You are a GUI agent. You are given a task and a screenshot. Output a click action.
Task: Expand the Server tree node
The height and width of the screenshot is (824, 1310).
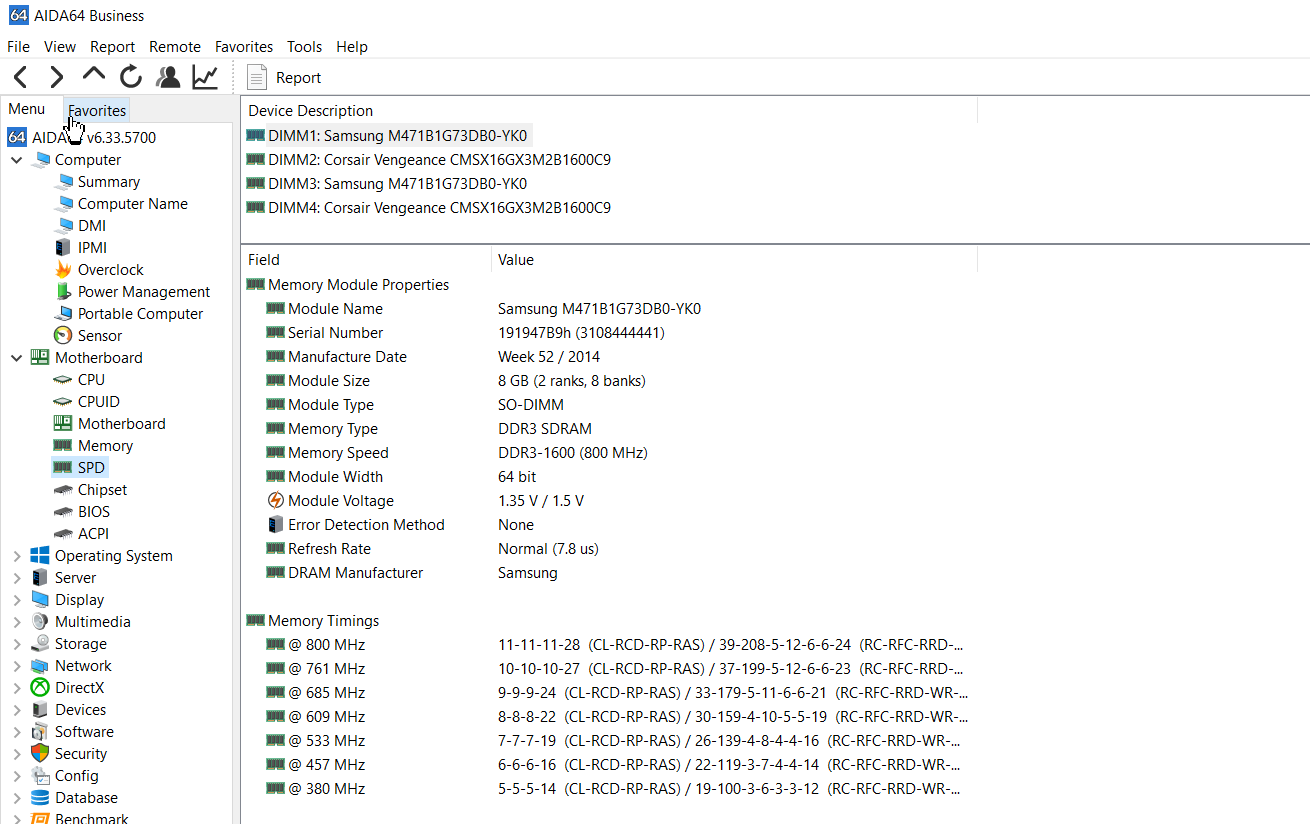[x=17, y=577]
